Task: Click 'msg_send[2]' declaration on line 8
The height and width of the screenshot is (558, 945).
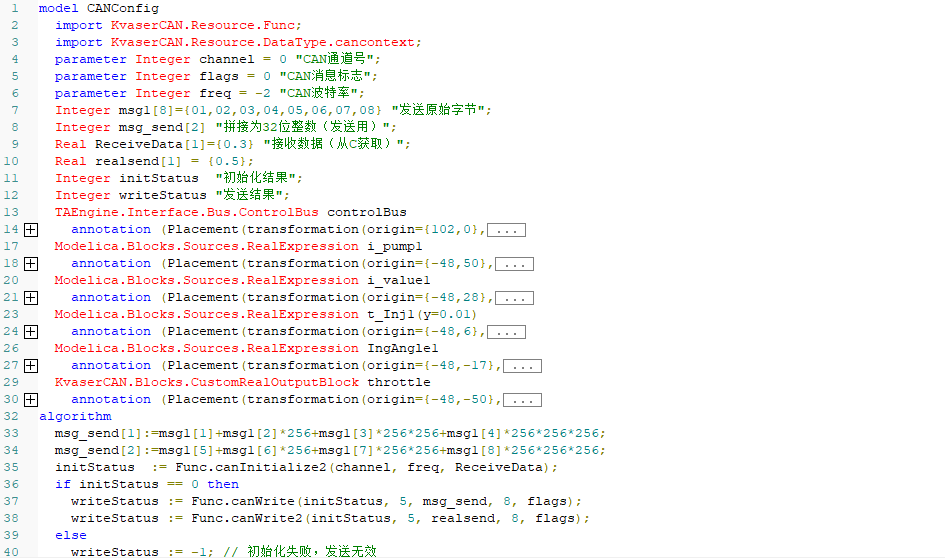Action: click(162, 127)
